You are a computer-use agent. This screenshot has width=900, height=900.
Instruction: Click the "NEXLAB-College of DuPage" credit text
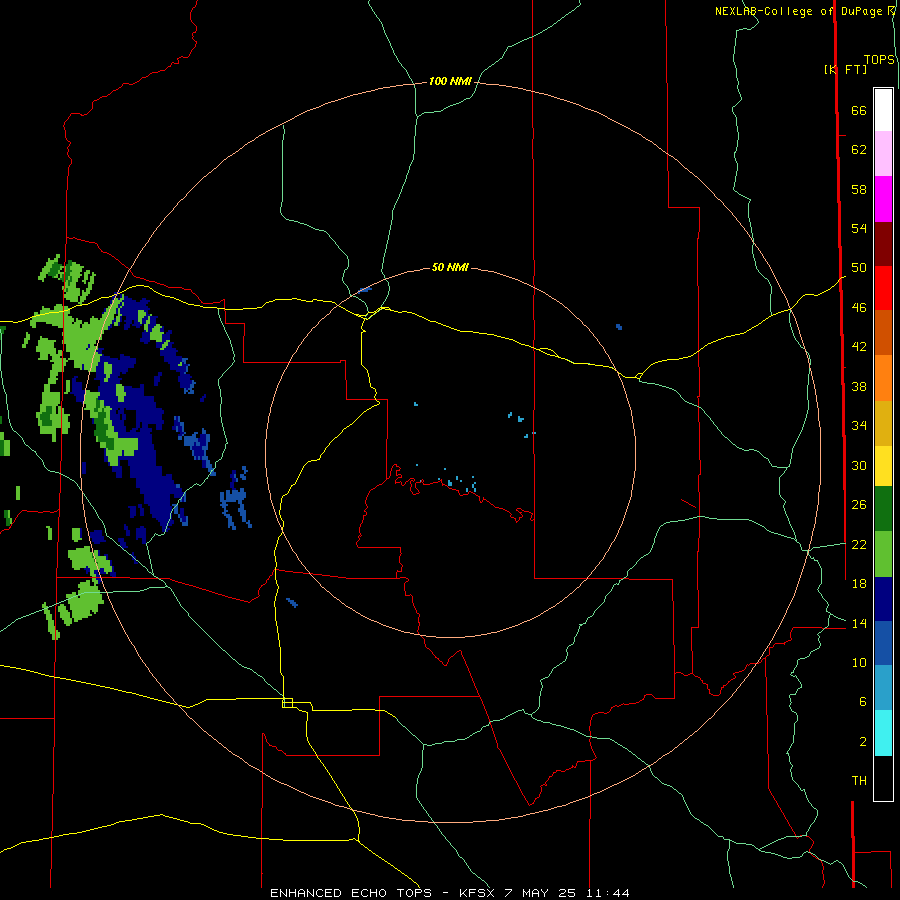point(799,11)
